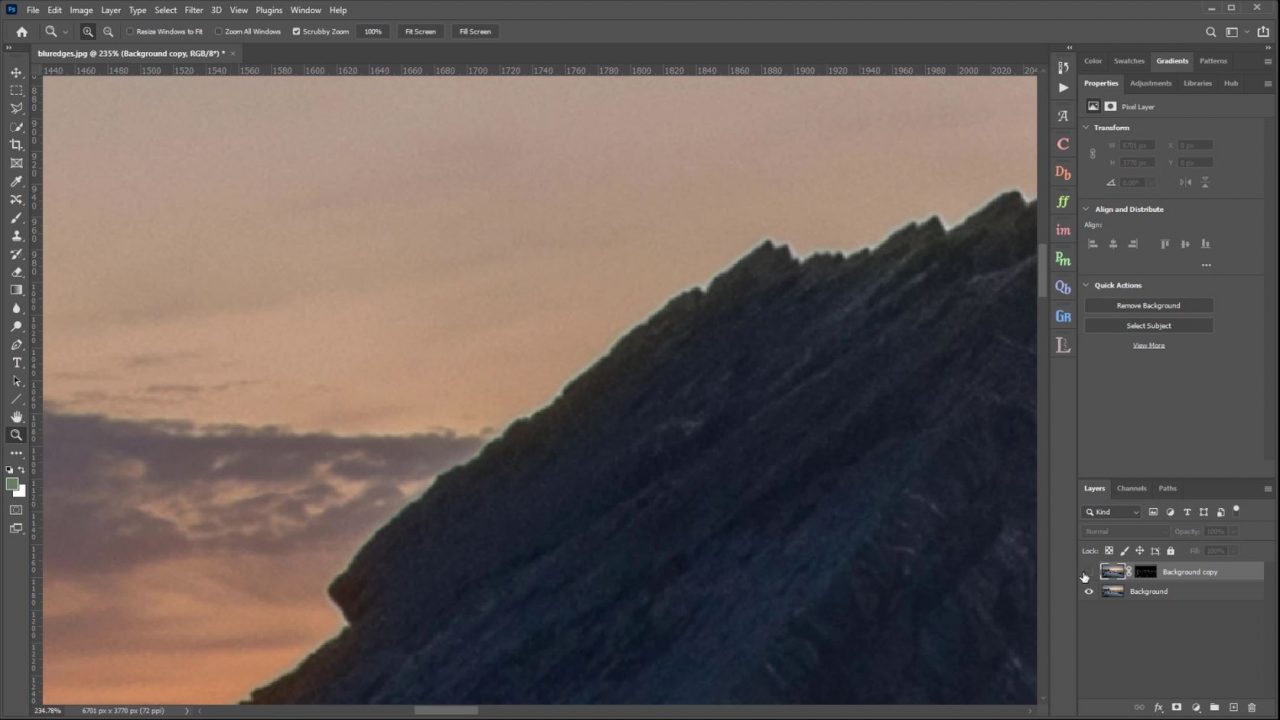Image resolution: width=1280 pixels, height=720 pixels.
Task: Hide the Background layer
Action: 1088,591
